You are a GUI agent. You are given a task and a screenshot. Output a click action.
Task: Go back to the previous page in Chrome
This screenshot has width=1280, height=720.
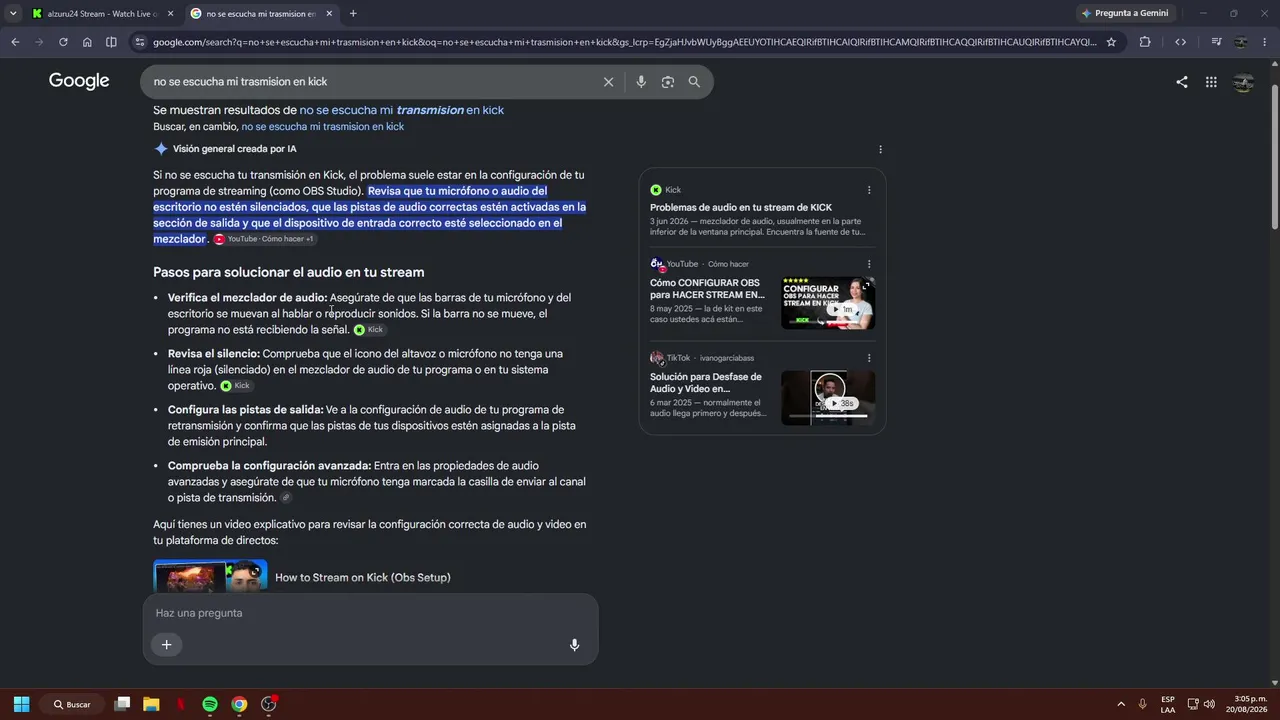[15, 42]
